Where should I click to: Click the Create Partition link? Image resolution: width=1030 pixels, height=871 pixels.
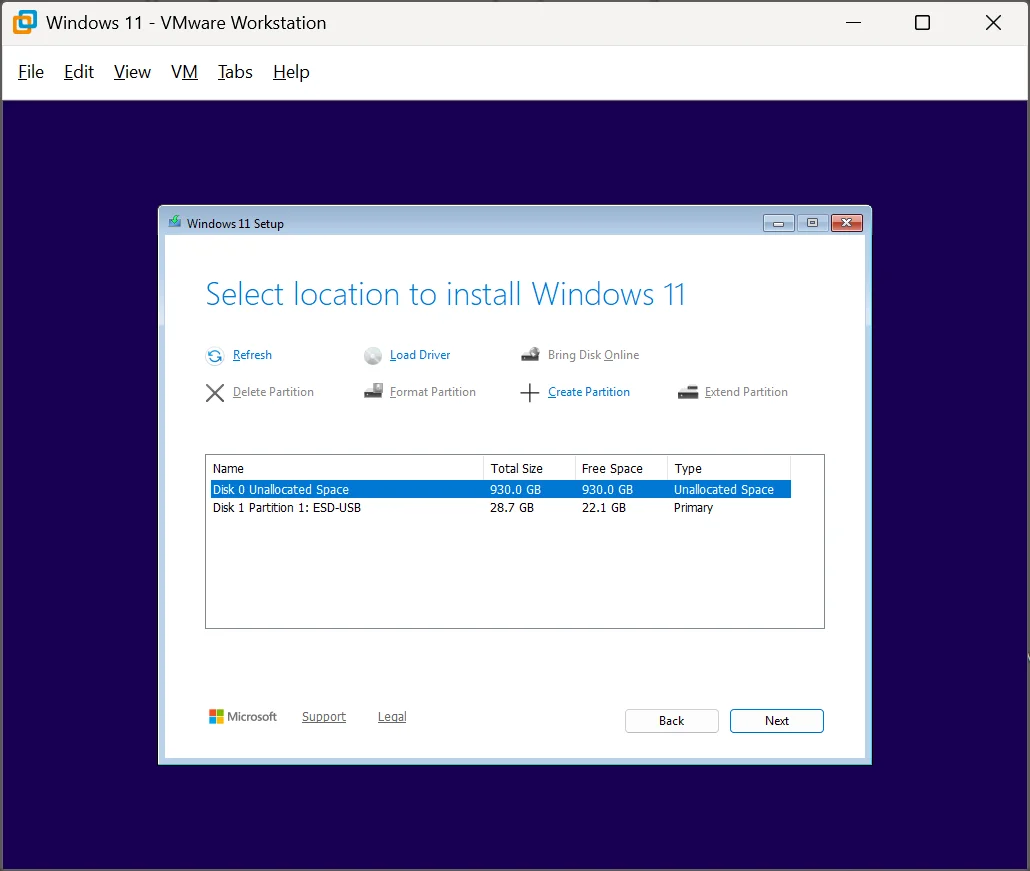pyautogui.click(x=589, y=392)
